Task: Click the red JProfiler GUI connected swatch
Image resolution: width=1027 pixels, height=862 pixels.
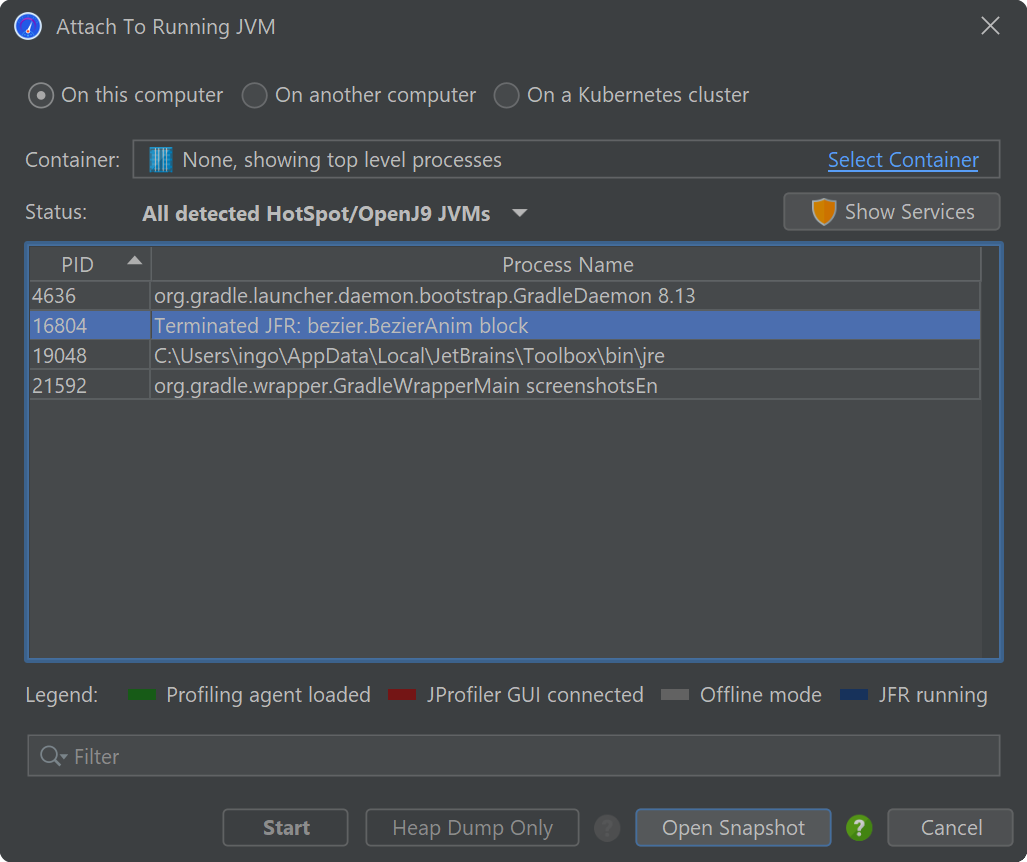Action: point(402,695)
